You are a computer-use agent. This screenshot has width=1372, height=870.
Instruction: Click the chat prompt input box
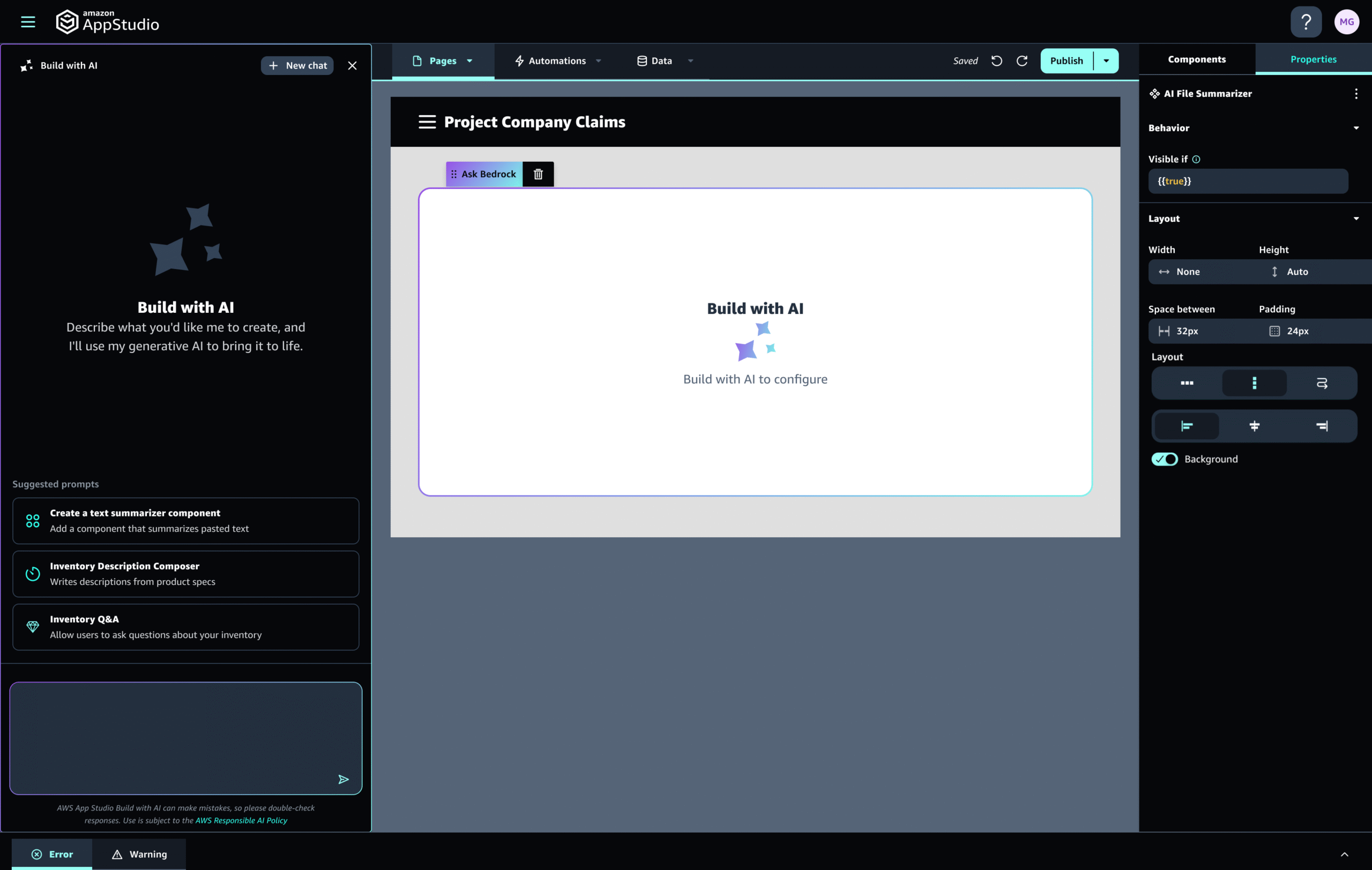(x=186, y=738)
